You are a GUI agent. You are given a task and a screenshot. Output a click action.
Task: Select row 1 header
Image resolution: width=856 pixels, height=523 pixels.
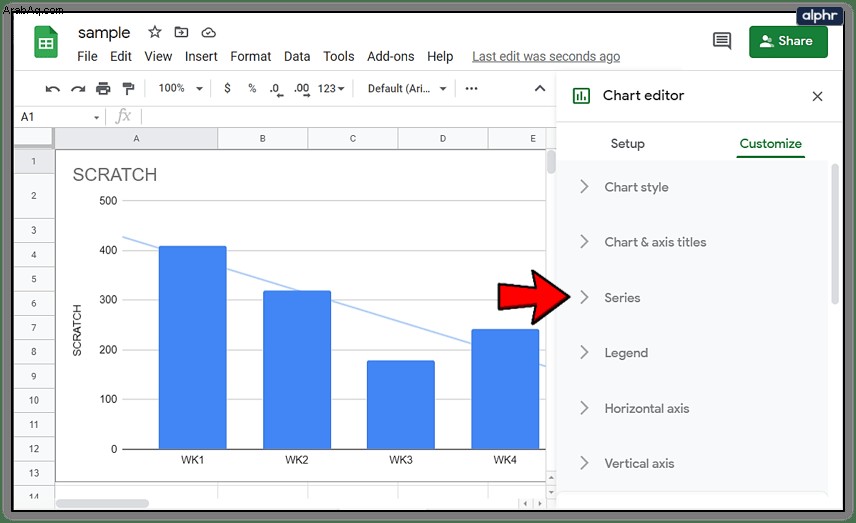pyautogui.click(x=34, y=161)
